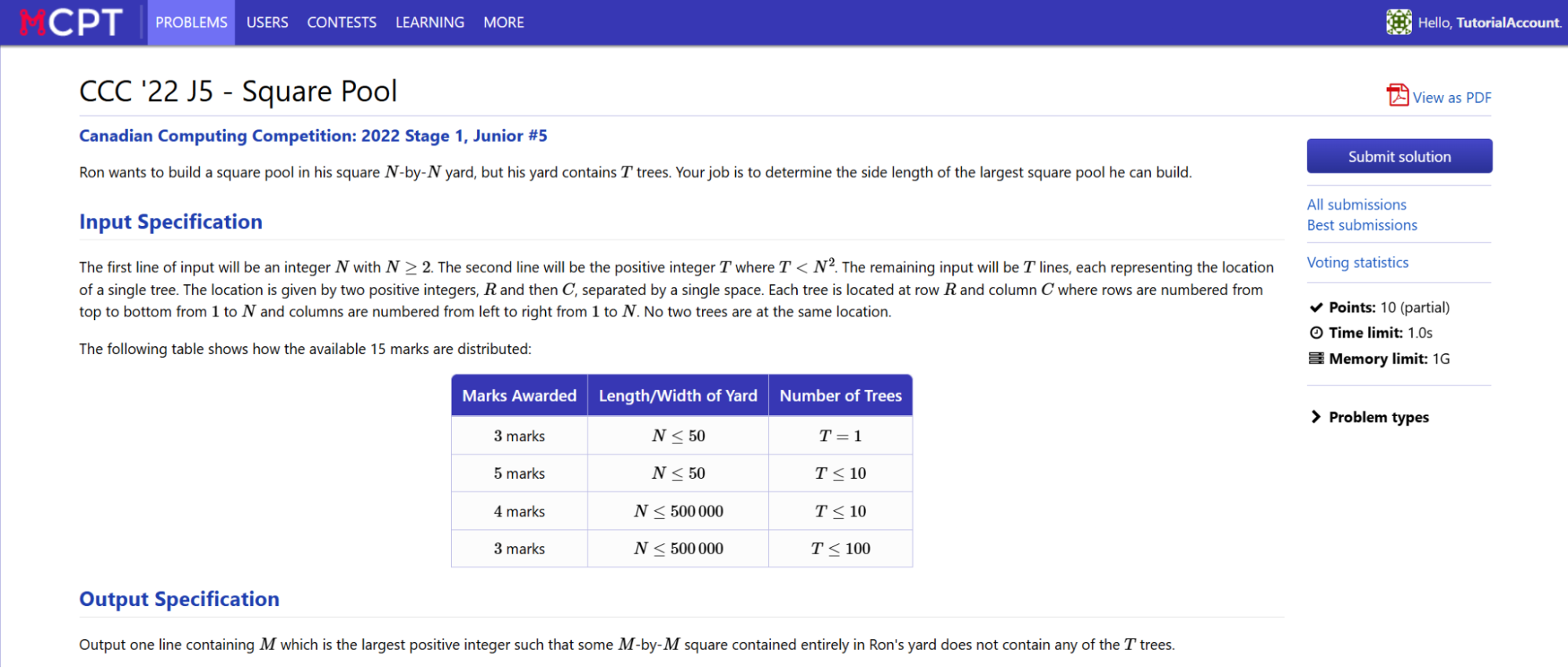Open the Best submissions link

click(x=1362, y=225)
